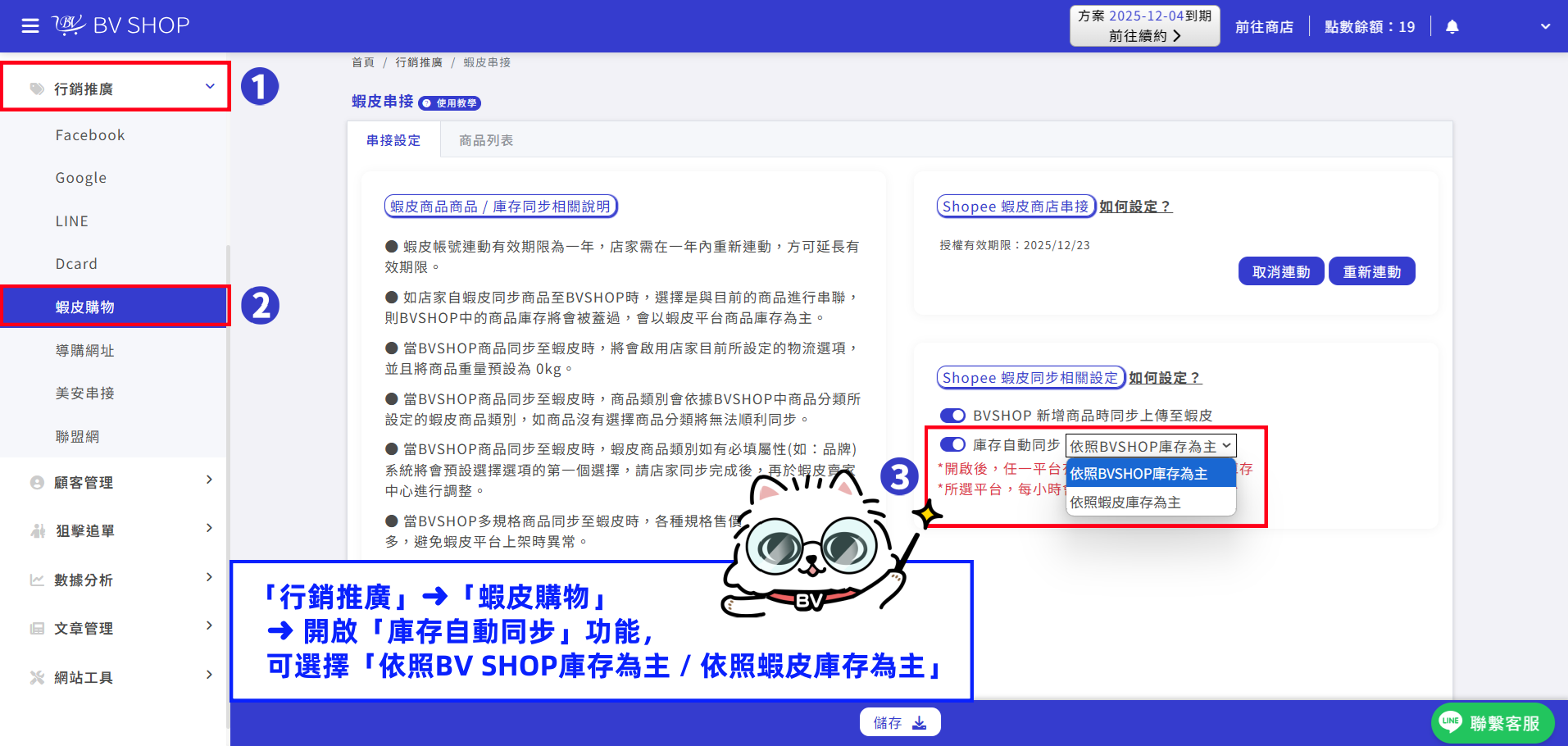The image size is (1568, 746).
Task: Collapse the 行銷推廣 menu chevron
Action: click(x=210, y=87)
